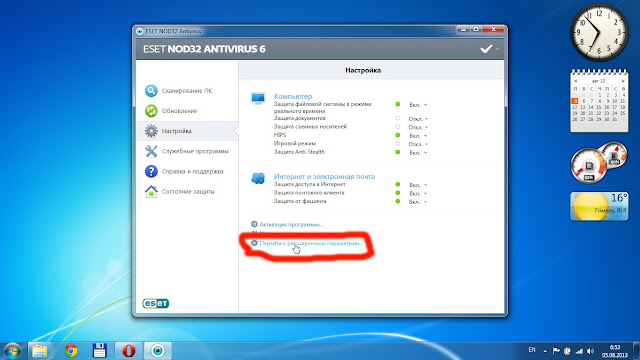The image size is (640, 360).
Task: Toggle Защита документов status indicator
Action: coord(398,118)
